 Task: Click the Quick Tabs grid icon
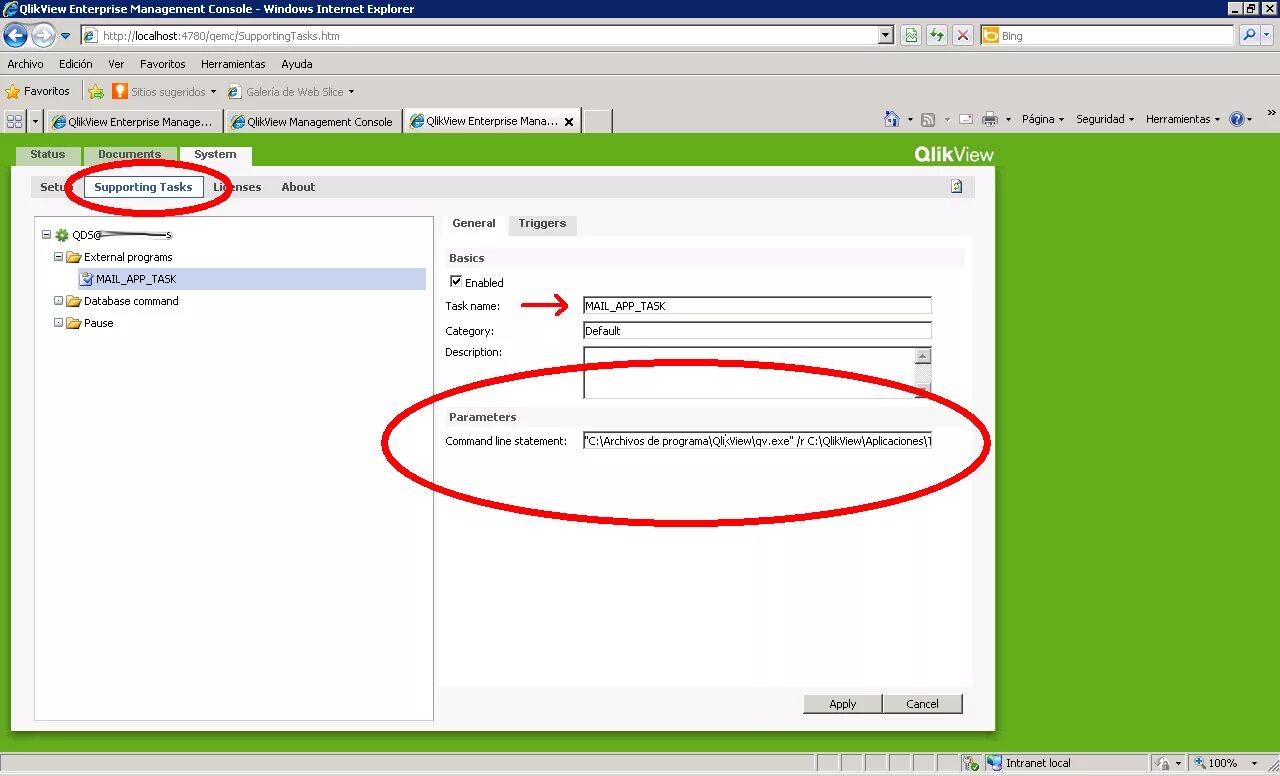point(15,121)
